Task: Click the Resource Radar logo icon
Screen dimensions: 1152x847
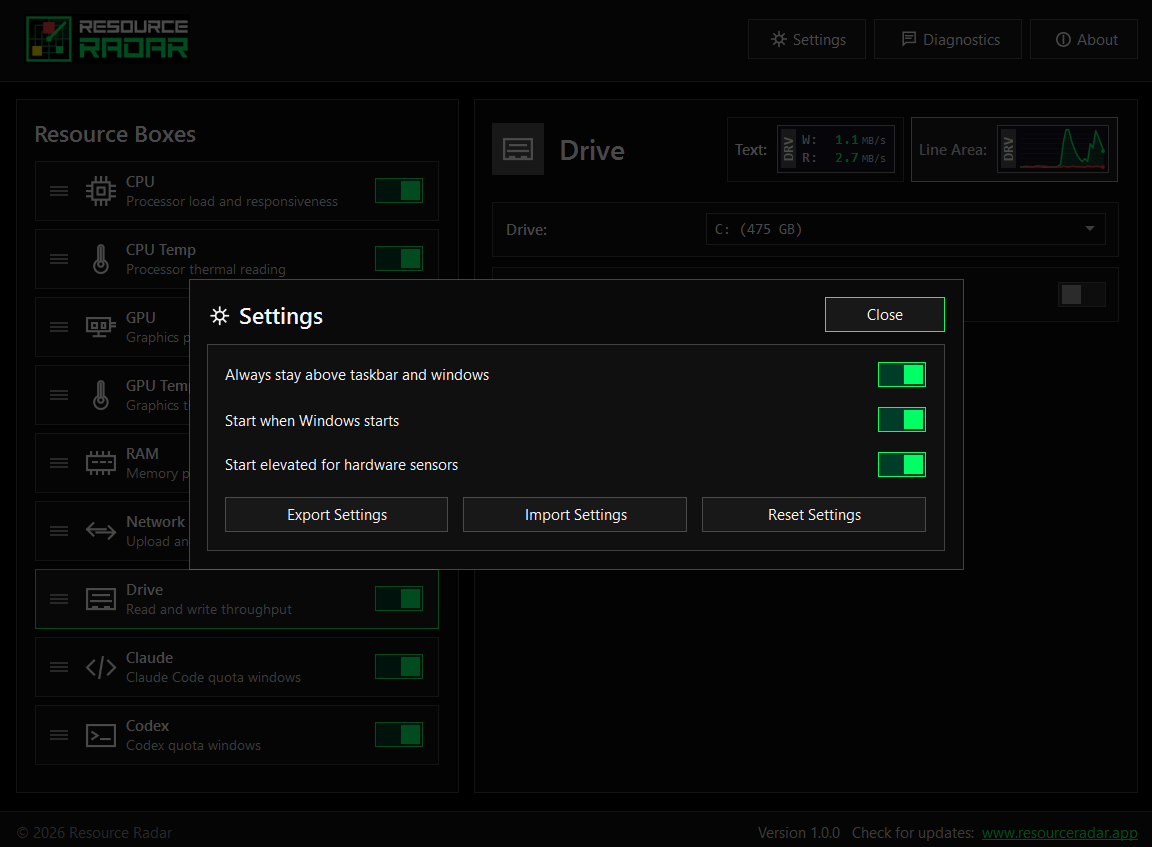Action: click(49, 39)
